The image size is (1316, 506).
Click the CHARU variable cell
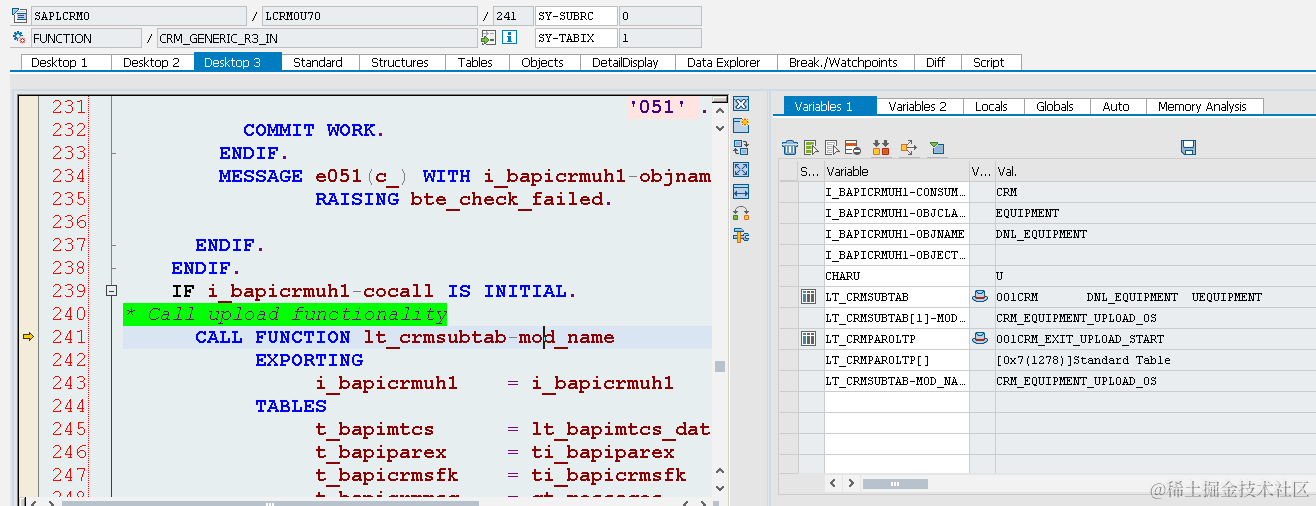pyautogui.click(x=896, y=276)
